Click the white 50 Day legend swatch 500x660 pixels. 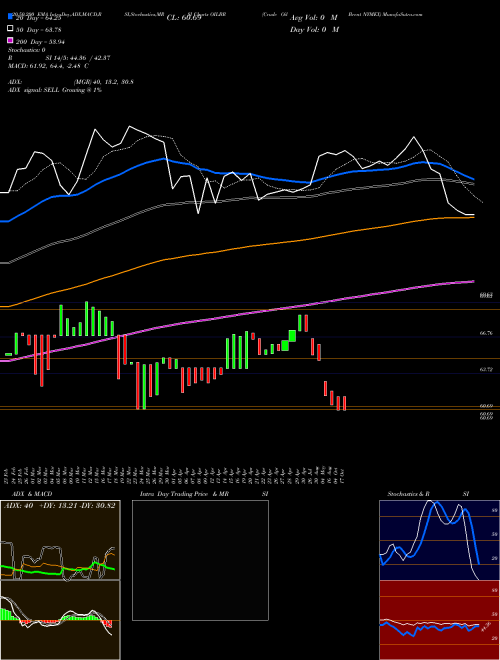[10, 29]
